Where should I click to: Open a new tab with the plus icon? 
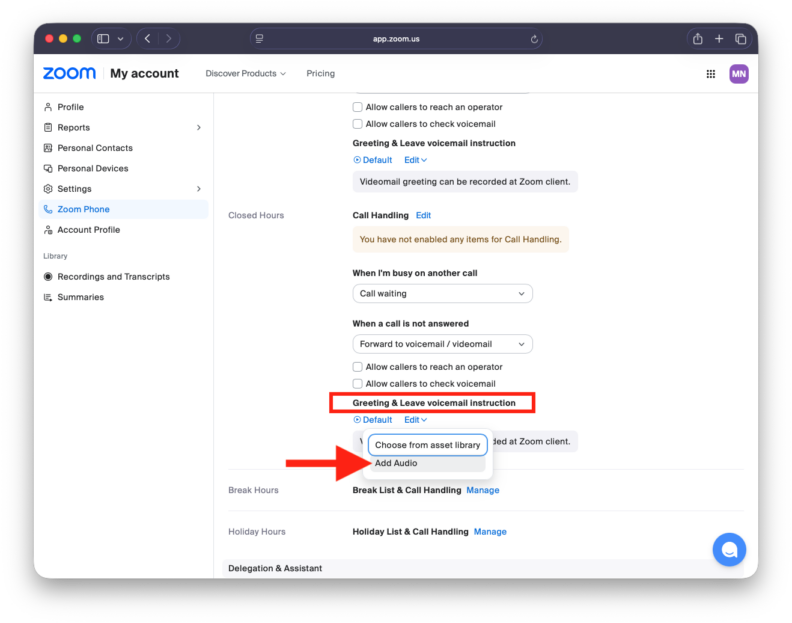click(719, 38)
